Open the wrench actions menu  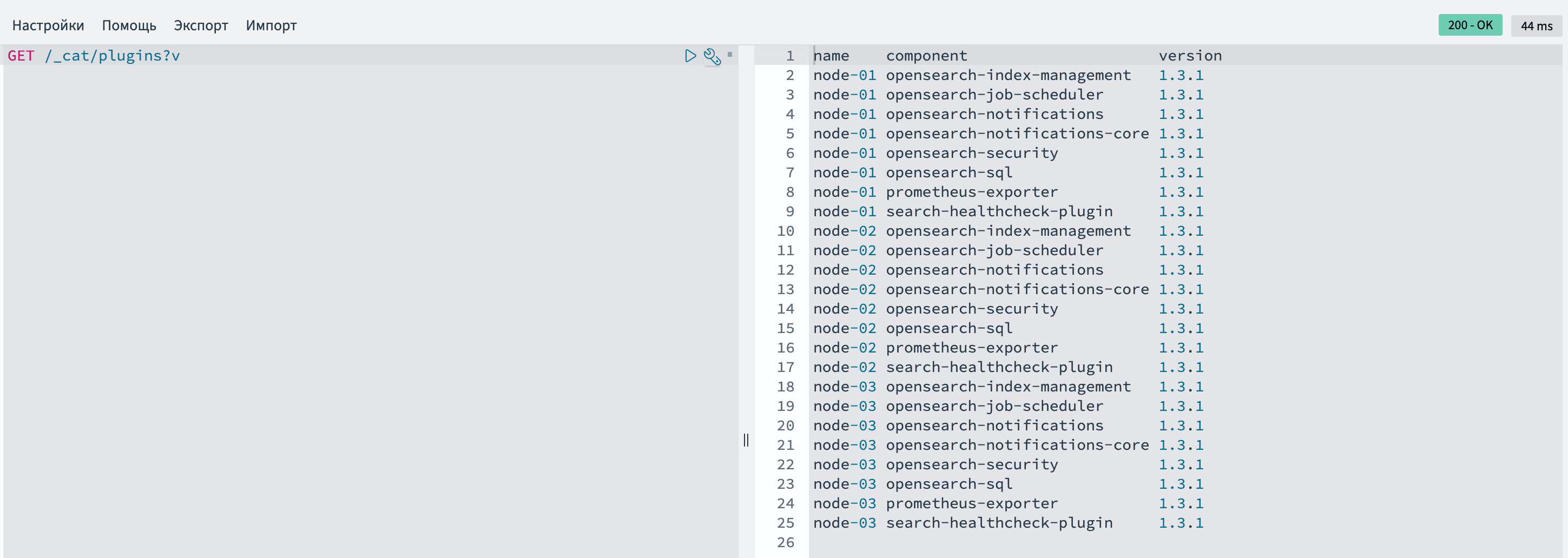[x=711, y=57]
